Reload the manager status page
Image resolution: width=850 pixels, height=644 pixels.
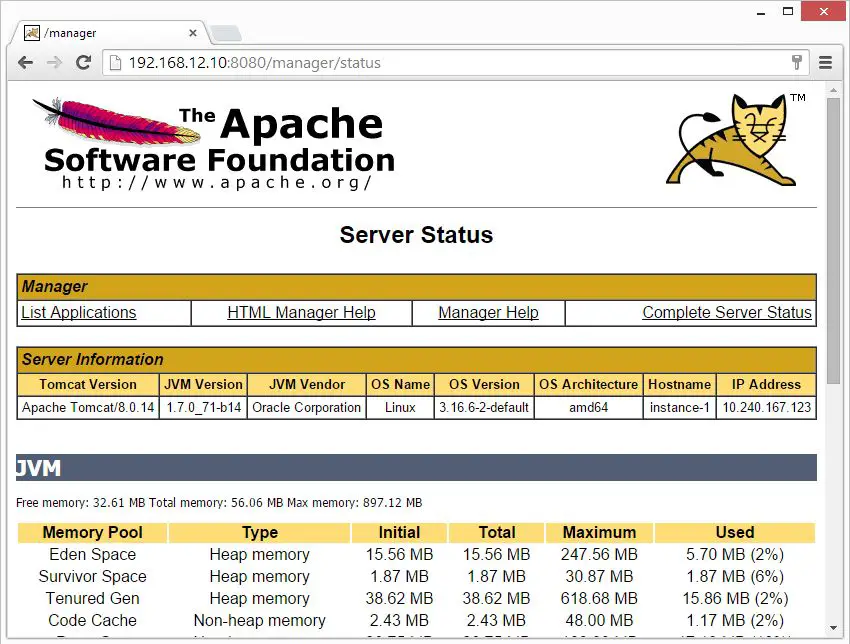pos(83,63)
